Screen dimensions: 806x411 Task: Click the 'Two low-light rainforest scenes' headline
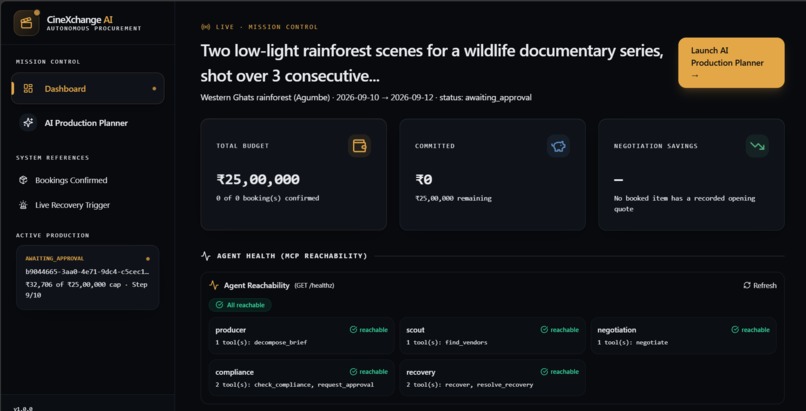[x=432, y=64]
